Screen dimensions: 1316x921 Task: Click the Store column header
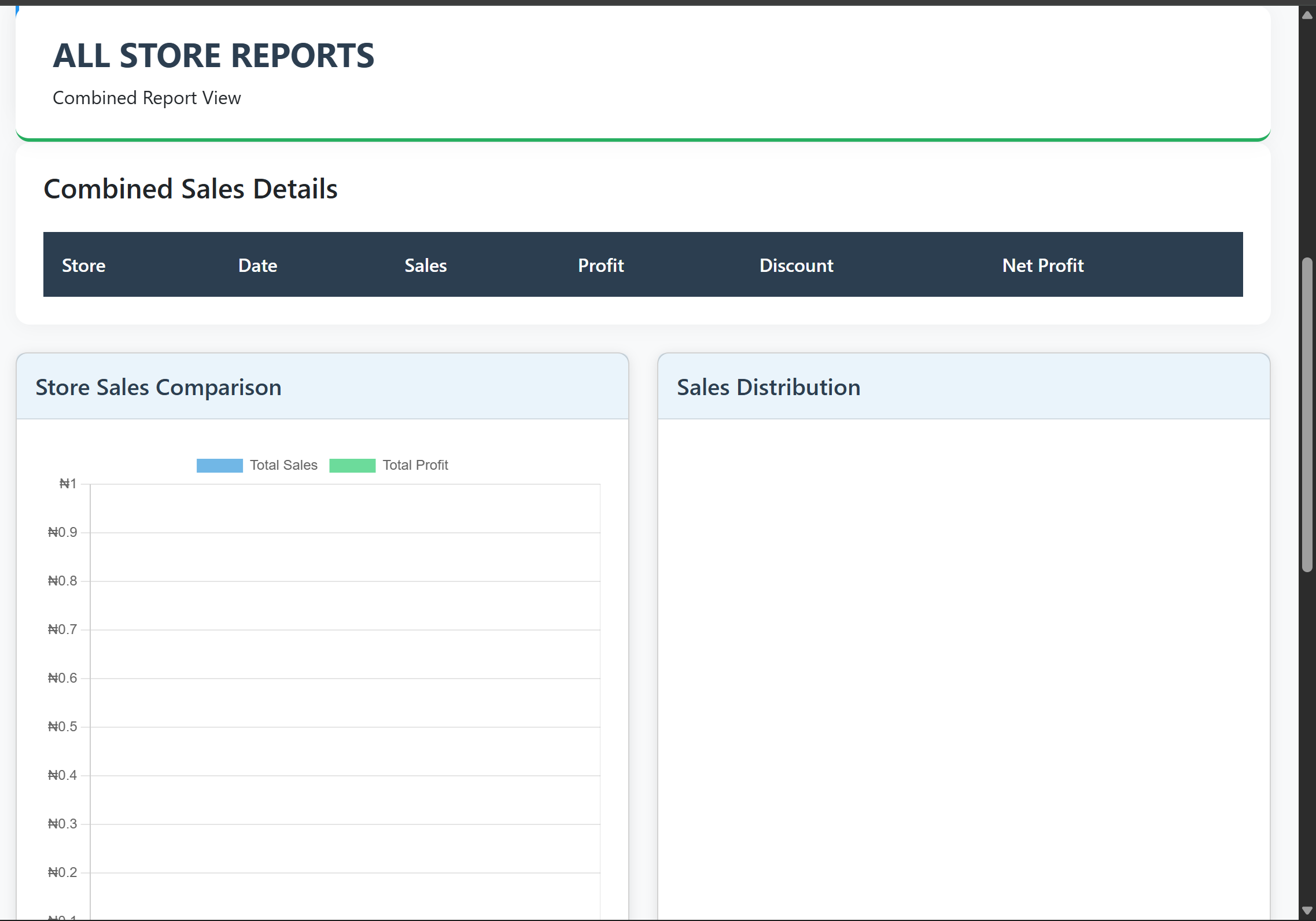point(84,266)
